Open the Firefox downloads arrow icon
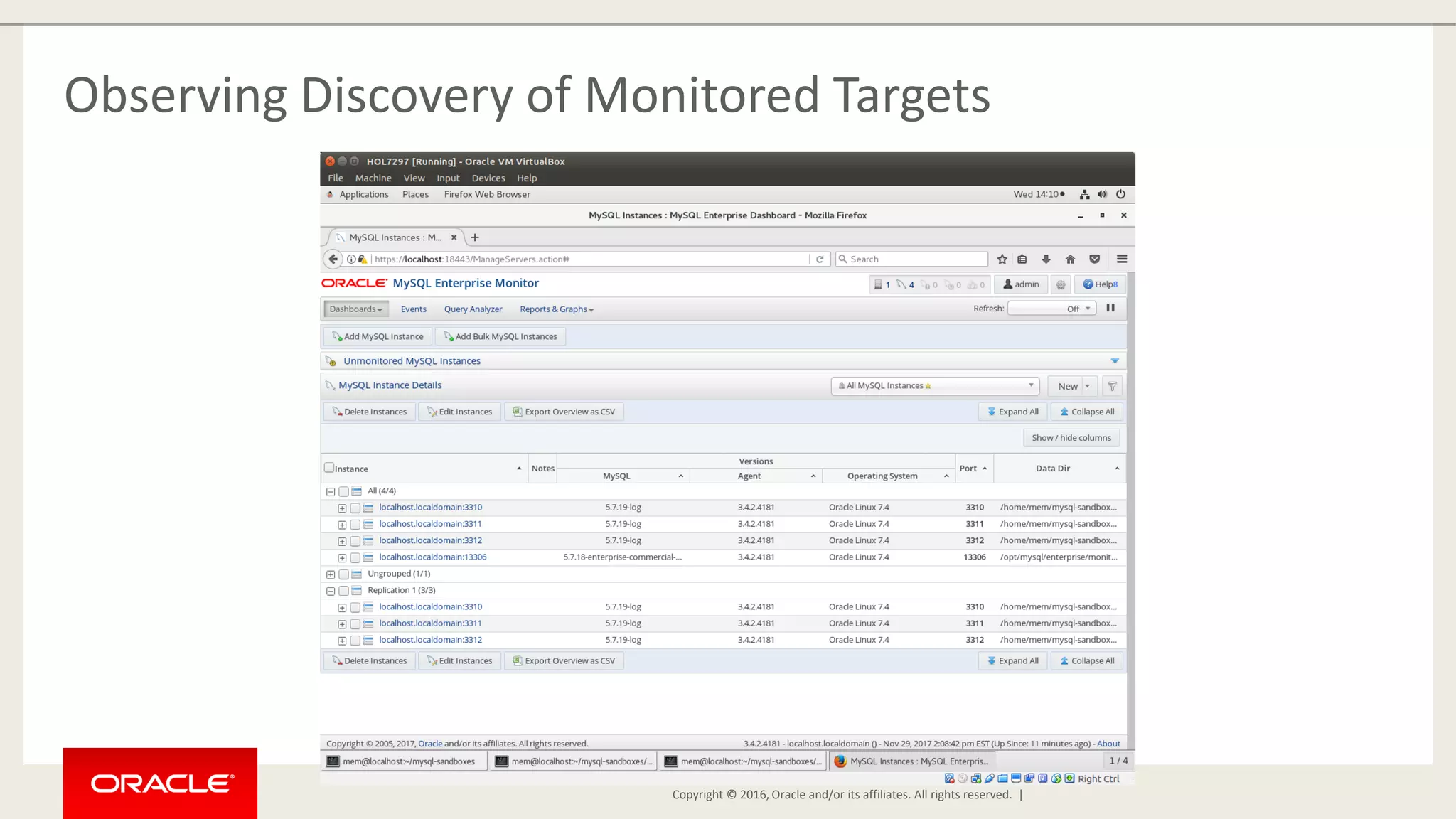The width and height of the screenshot is (1456, 819). (x=1046, y=259)
